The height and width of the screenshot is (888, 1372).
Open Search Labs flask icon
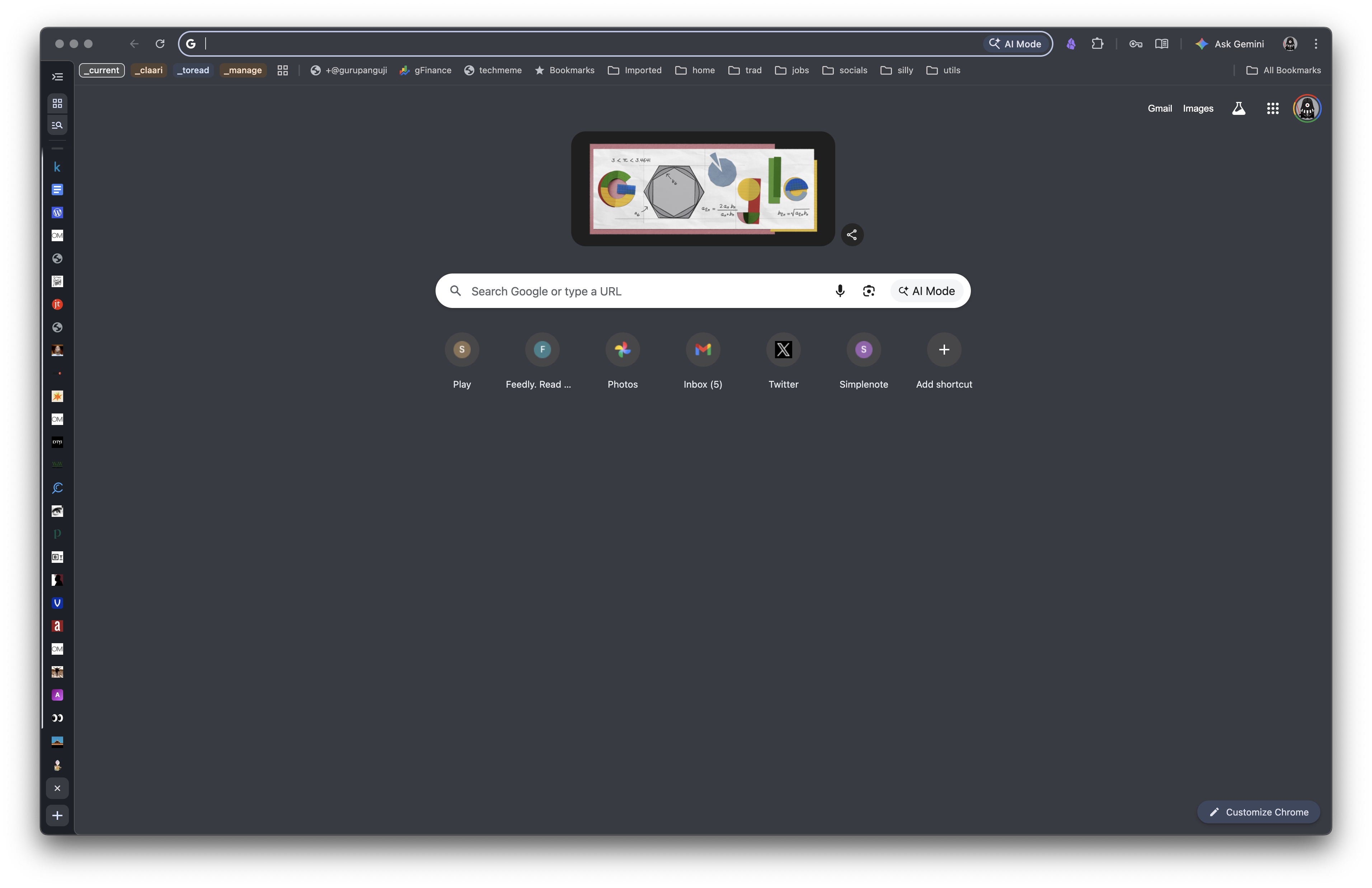click(x=1238, y=108)
